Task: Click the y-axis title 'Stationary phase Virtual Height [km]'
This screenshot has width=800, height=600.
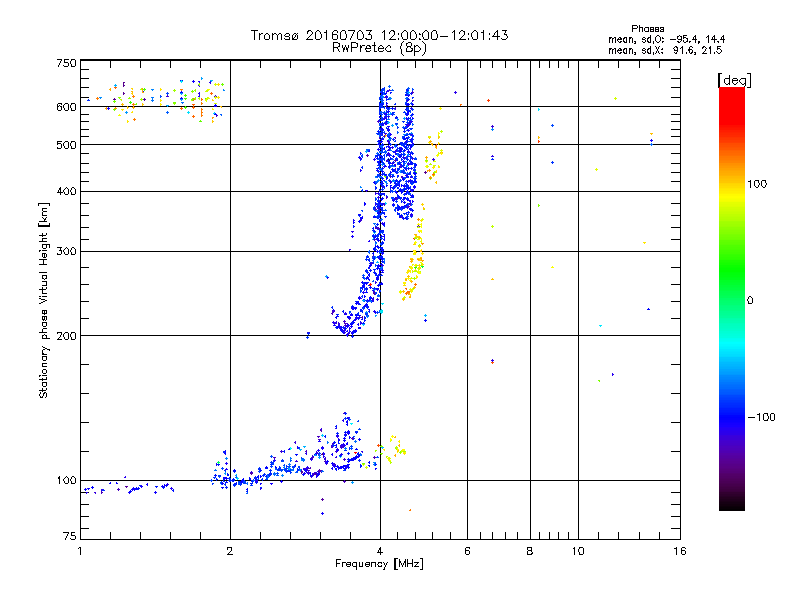Action: tap(44, 300)
